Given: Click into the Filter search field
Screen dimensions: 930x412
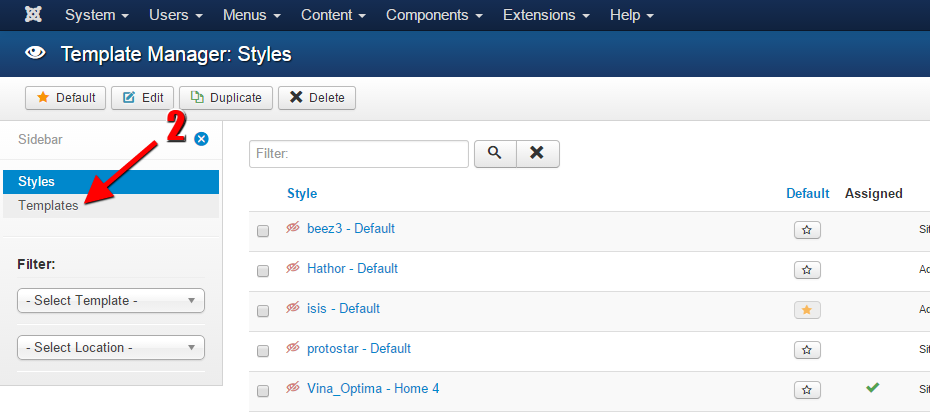Looking at the screenshot, I should pyautogui.click(x=358, y=153).
